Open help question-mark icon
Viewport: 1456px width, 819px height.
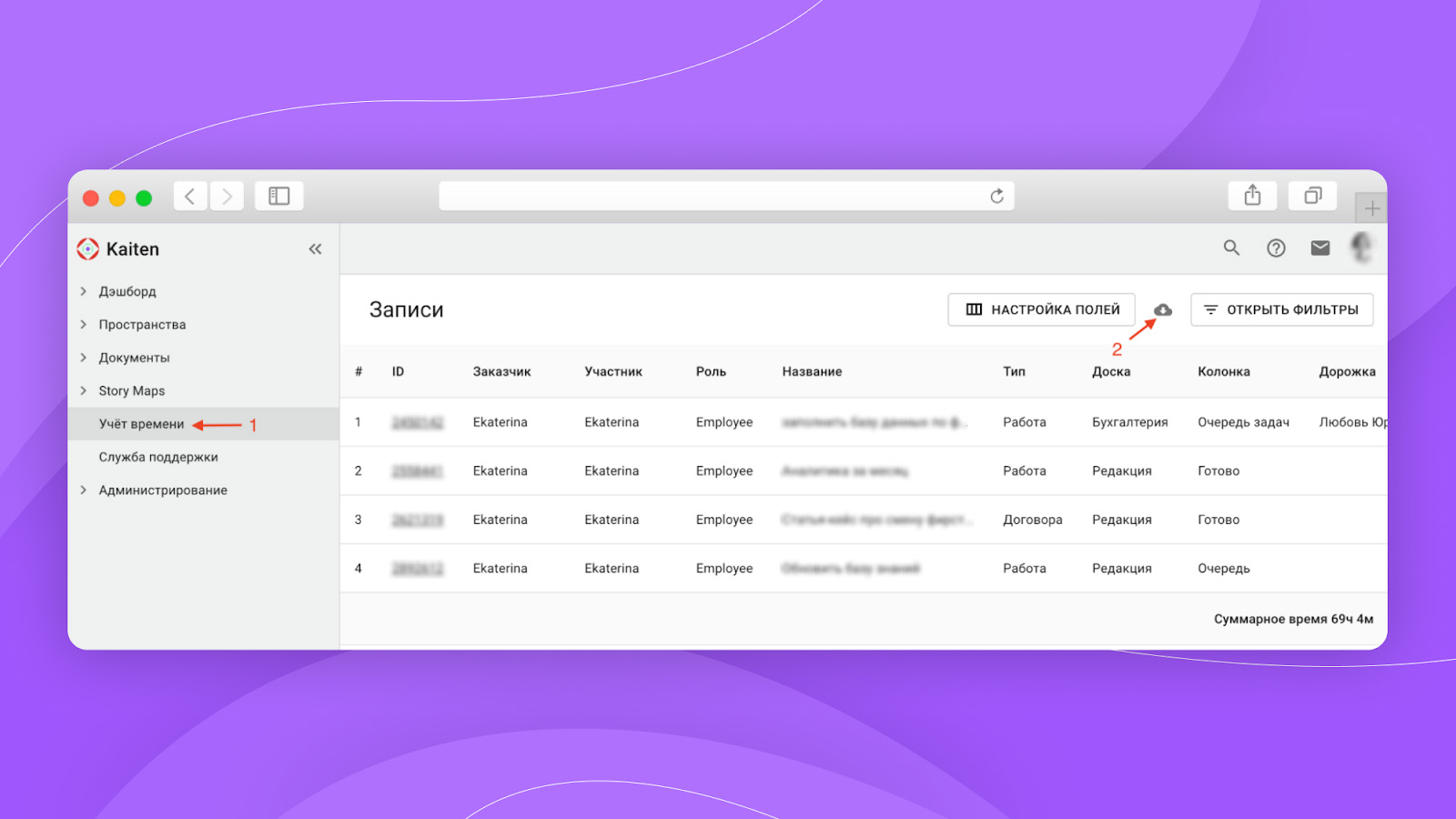pyautogui.click(x=1276, y=248)
